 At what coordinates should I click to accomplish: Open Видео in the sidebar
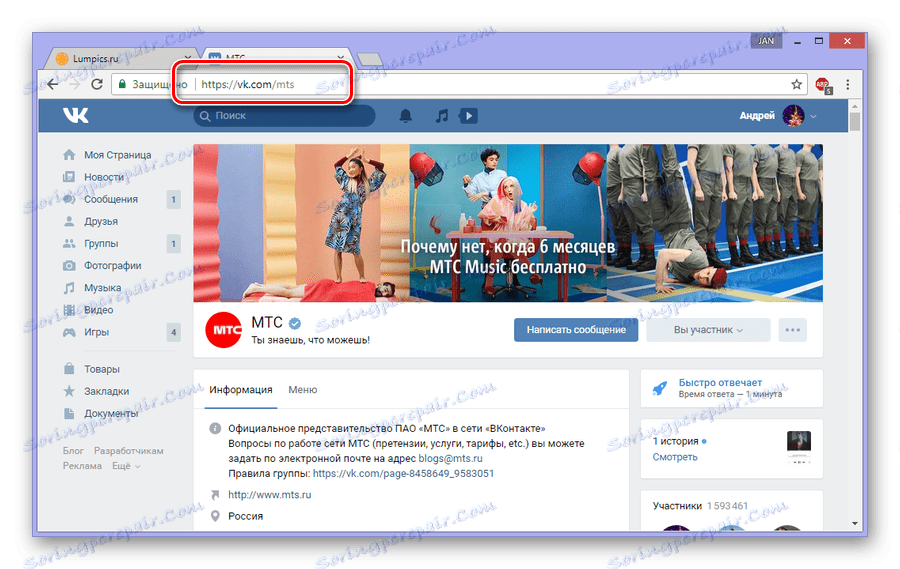click(98, 309)
